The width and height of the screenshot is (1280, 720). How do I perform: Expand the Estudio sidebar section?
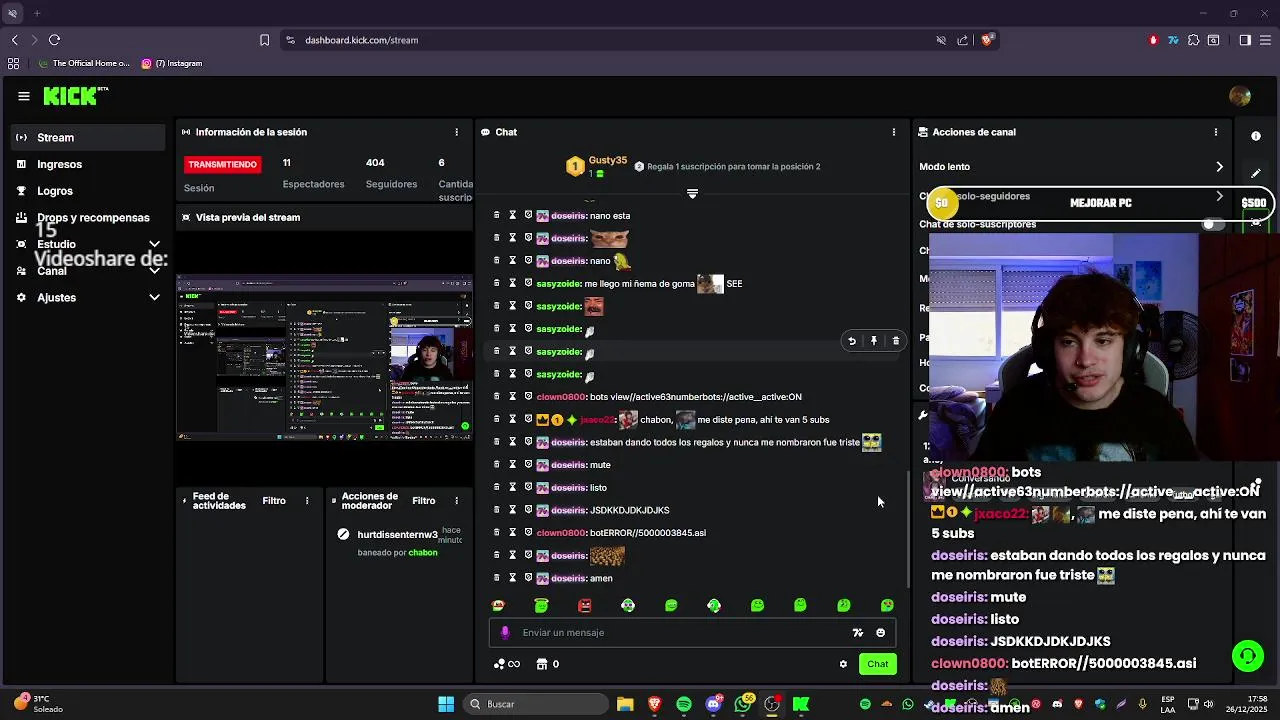(x=155, y=244)
